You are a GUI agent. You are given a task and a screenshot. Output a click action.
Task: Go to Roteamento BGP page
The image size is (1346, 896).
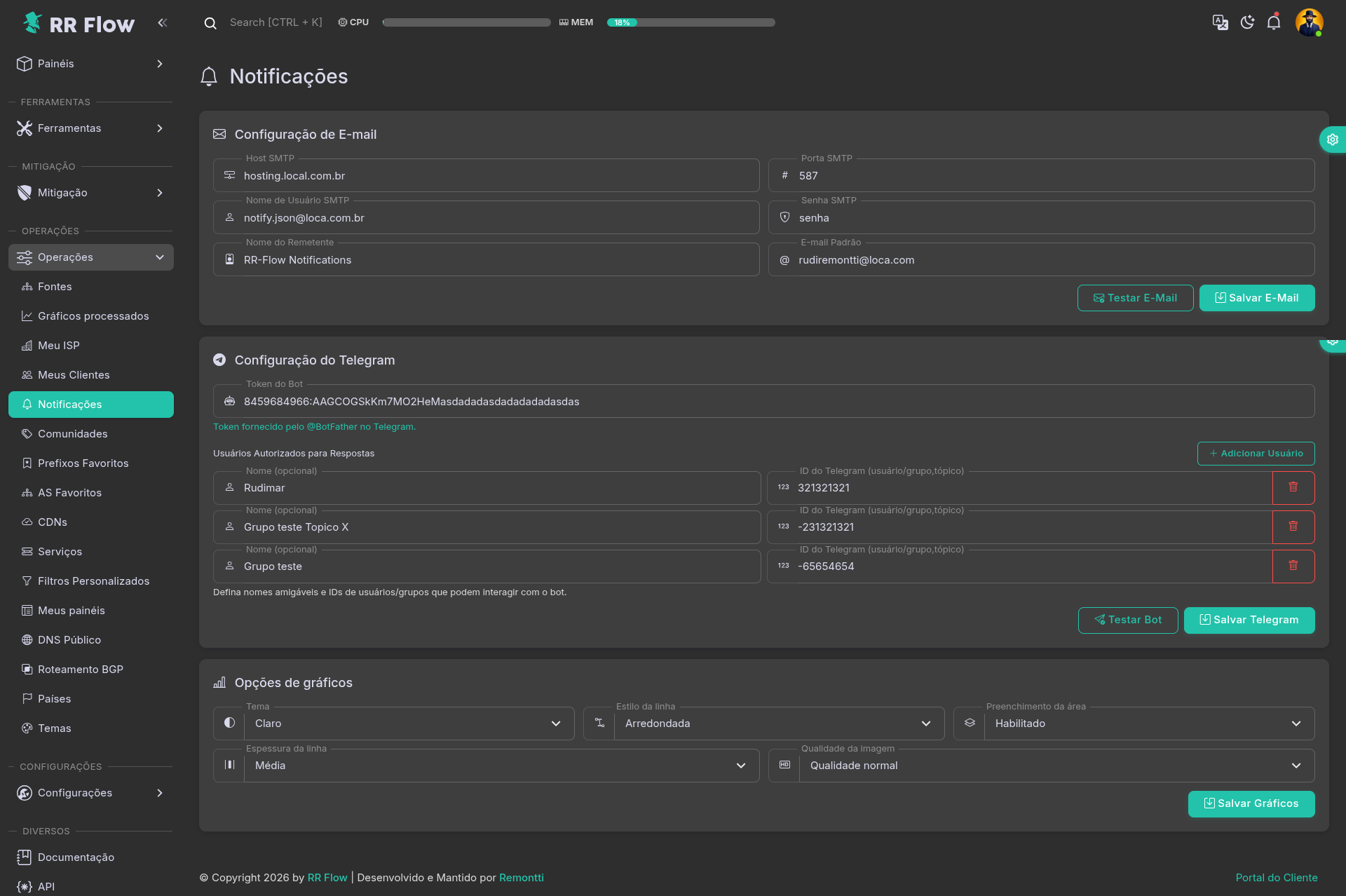pos(81,670)
